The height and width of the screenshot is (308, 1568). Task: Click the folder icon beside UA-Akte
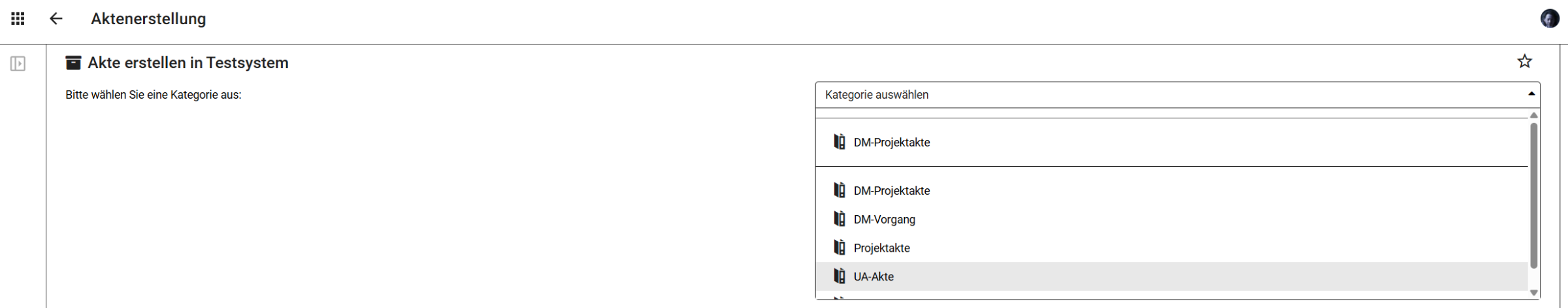coord(840,277)
